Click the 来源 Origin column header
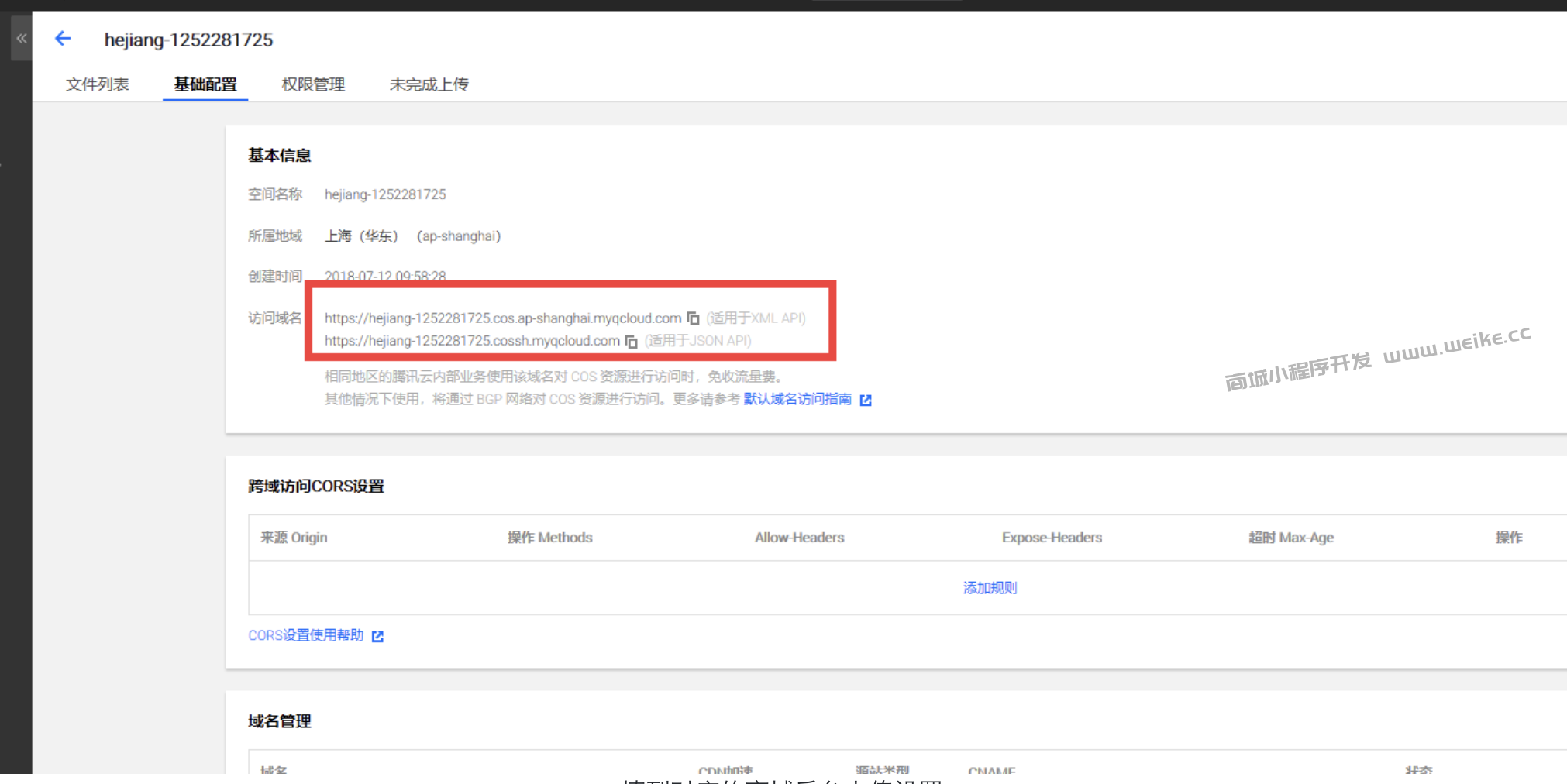Screen dimensions: 1567x784 (294, 538)
